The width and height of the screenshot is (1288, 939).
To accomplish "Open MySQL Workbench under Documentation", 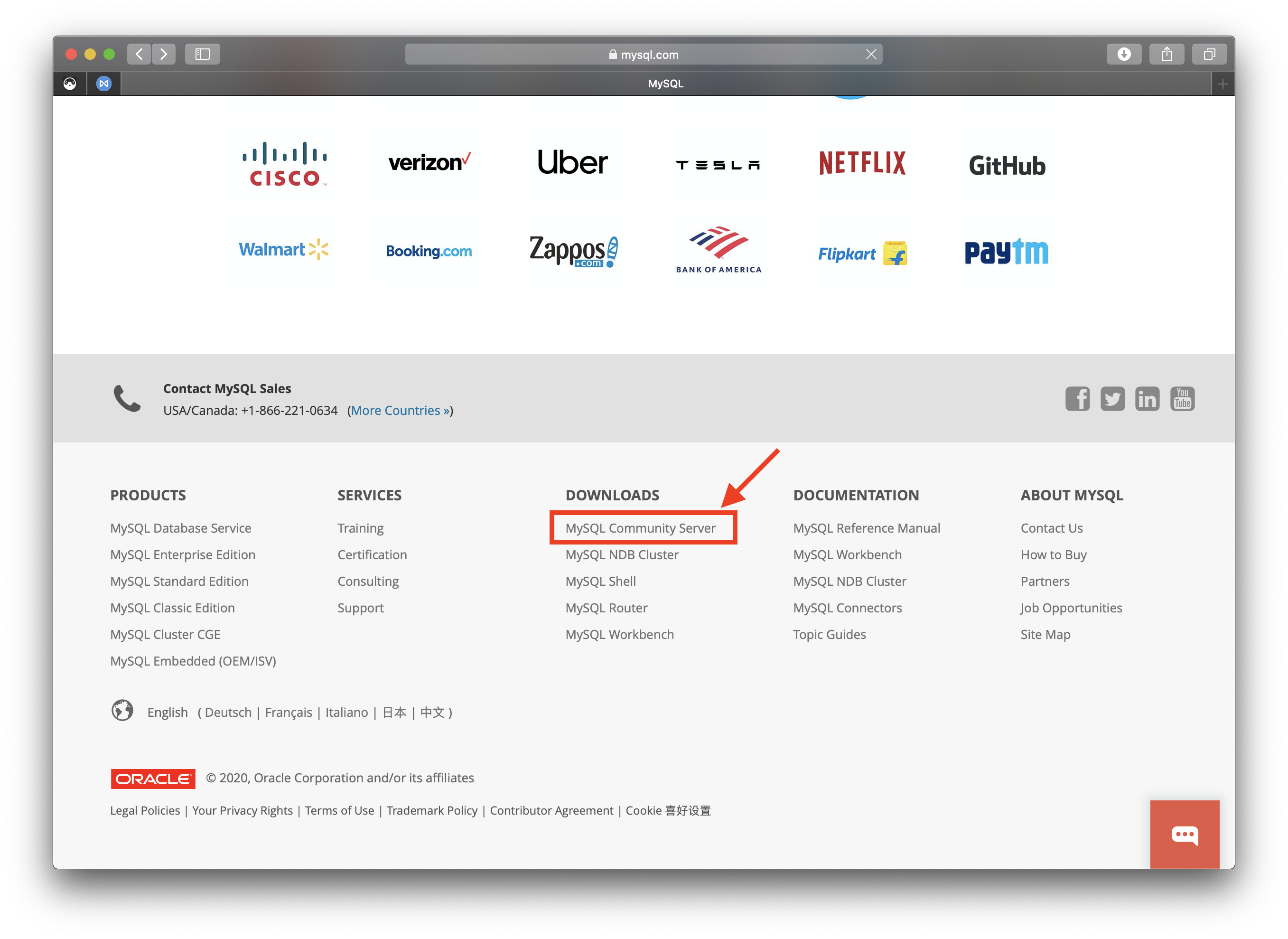I will coord(847,555).
